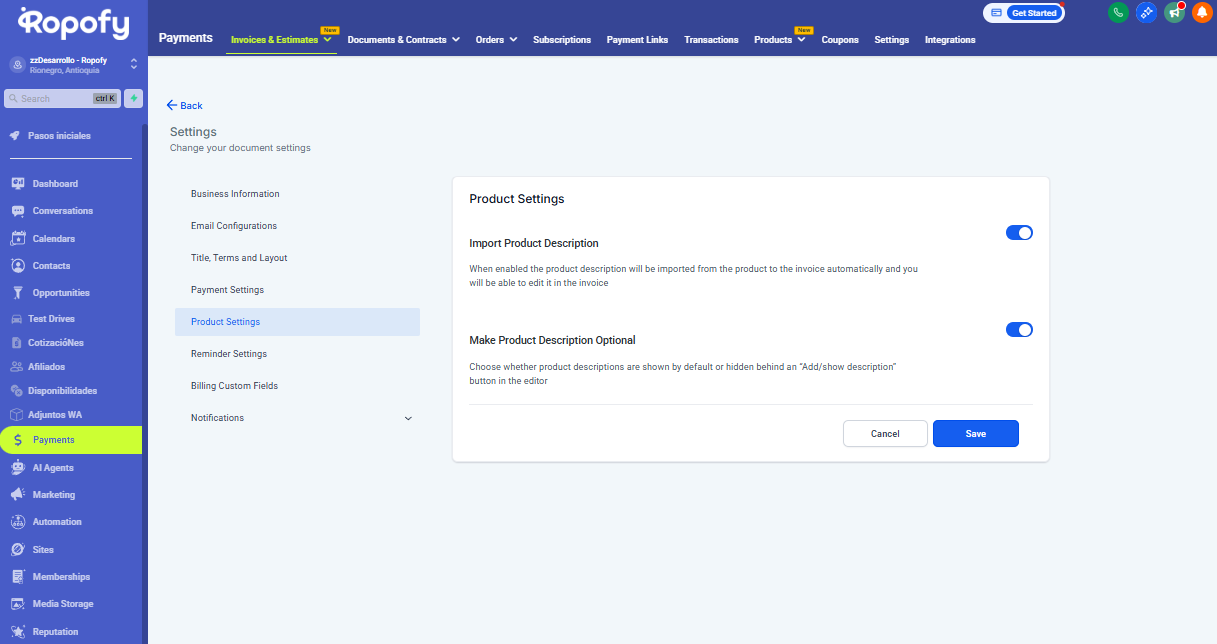The height and width of the screenshot is (644, 1217).
Task: Open the Documents & Contracts dropdown
Action: tap(403, 40)
